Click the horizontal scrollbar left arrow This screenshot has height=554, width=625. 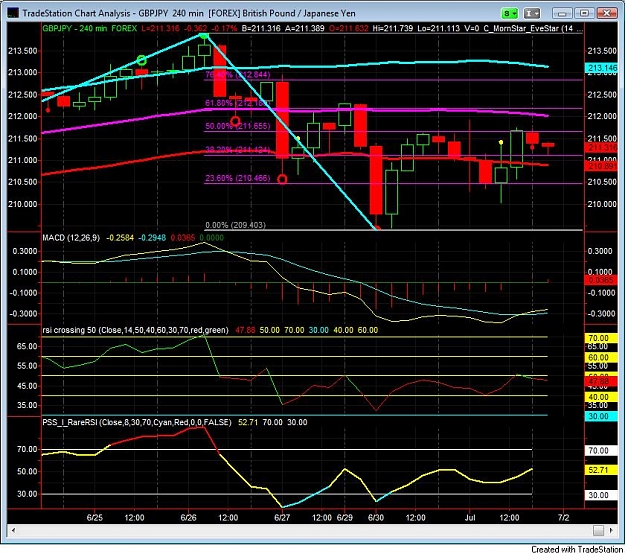point(13,530)
